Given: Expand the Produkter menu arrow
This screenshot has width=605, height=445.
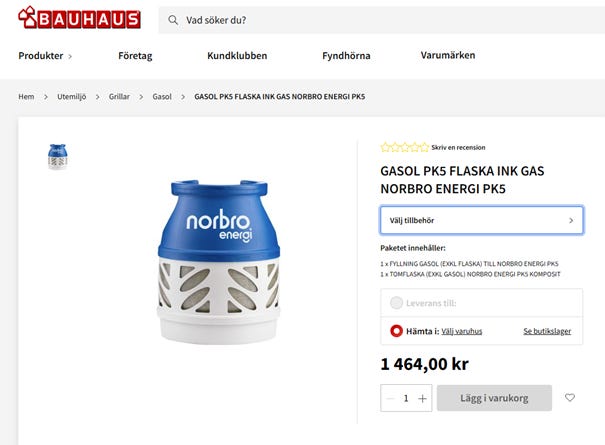Looking at the screenshot, I should [x=70, y=56].
